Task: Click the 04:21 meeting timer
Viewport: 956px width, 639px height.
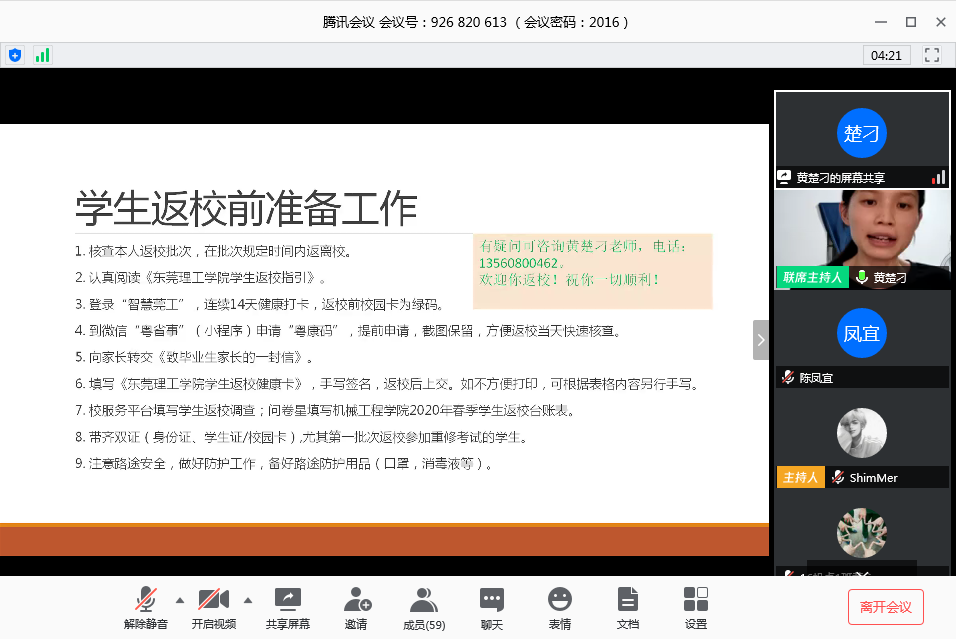Action: point(886,55)
